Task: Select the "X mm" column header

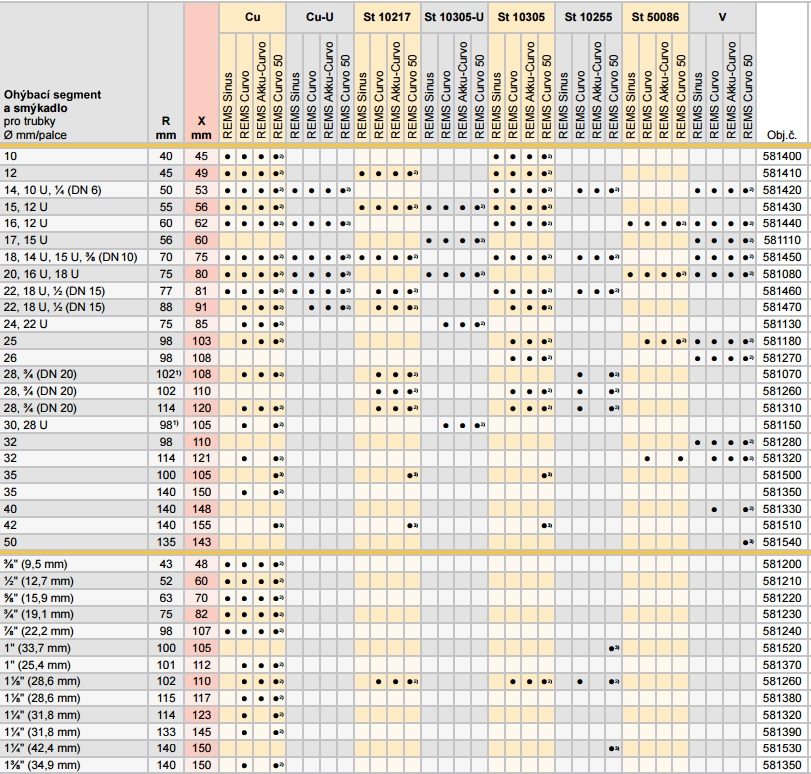Action: 201,128
